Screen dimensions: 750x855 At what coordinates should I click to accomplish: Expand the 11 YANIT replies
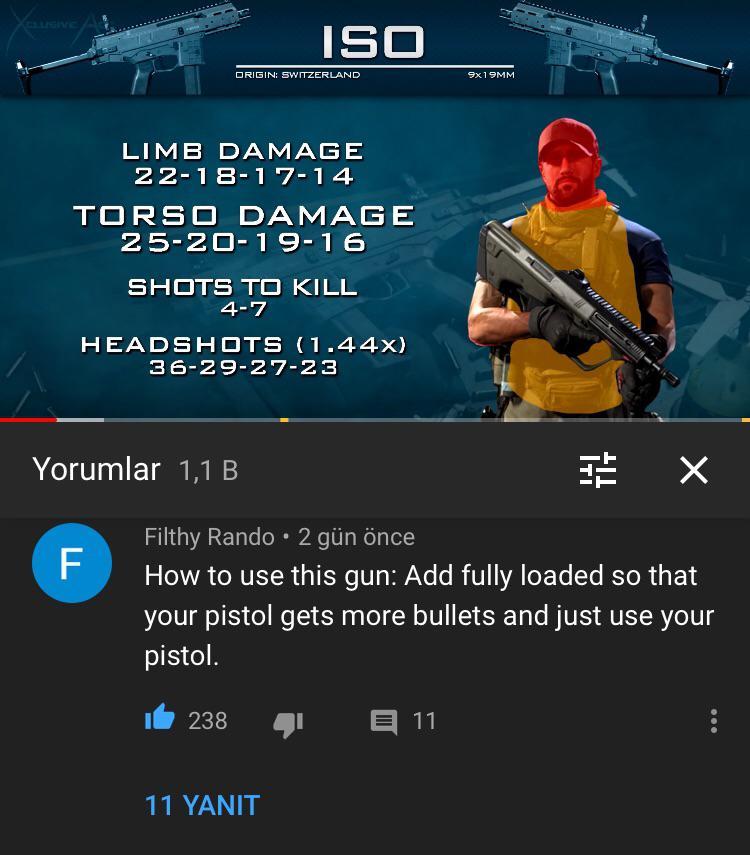[x=202, y=805]
